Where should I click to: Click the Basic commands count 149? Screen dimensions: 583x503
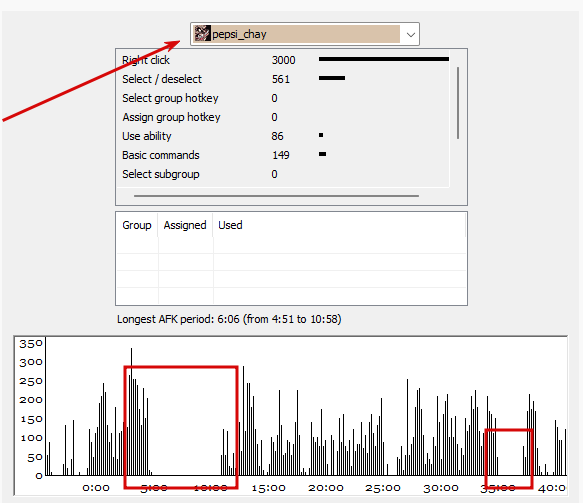point(281,155)
